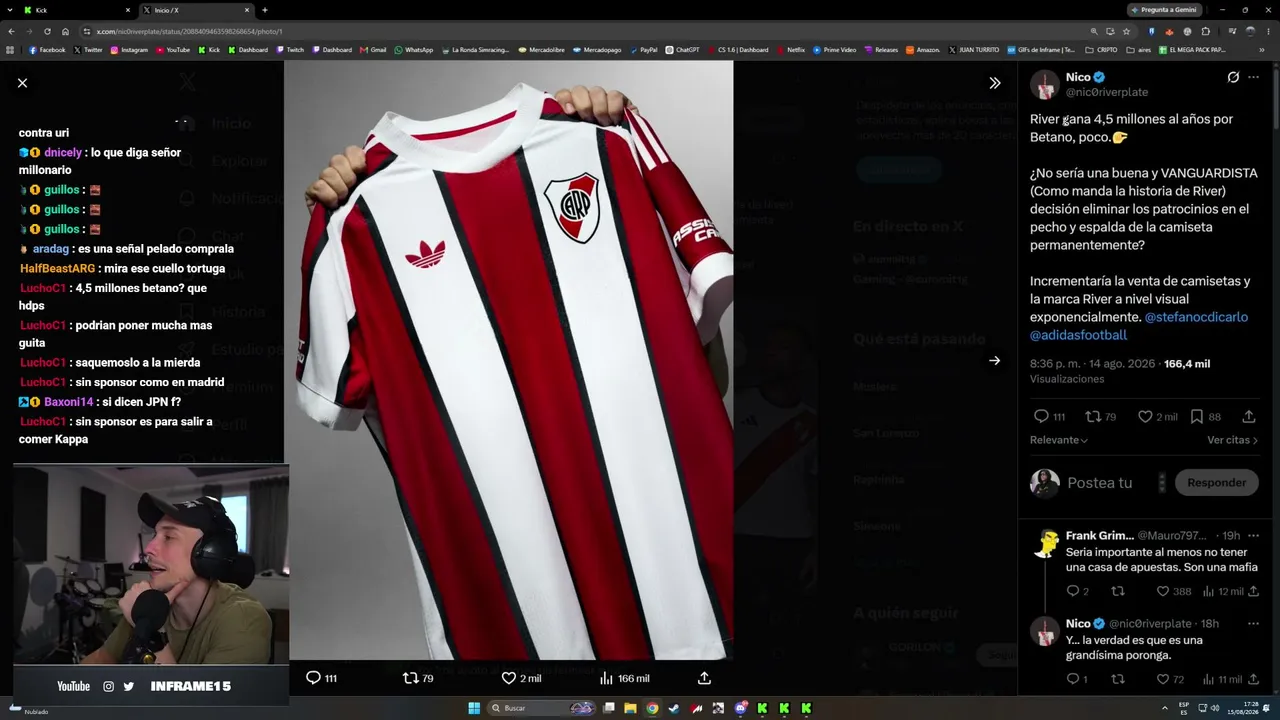This screenshot has width=1280, height=720.
Task: Go to the next photo arrow
Action: point(994,361)
